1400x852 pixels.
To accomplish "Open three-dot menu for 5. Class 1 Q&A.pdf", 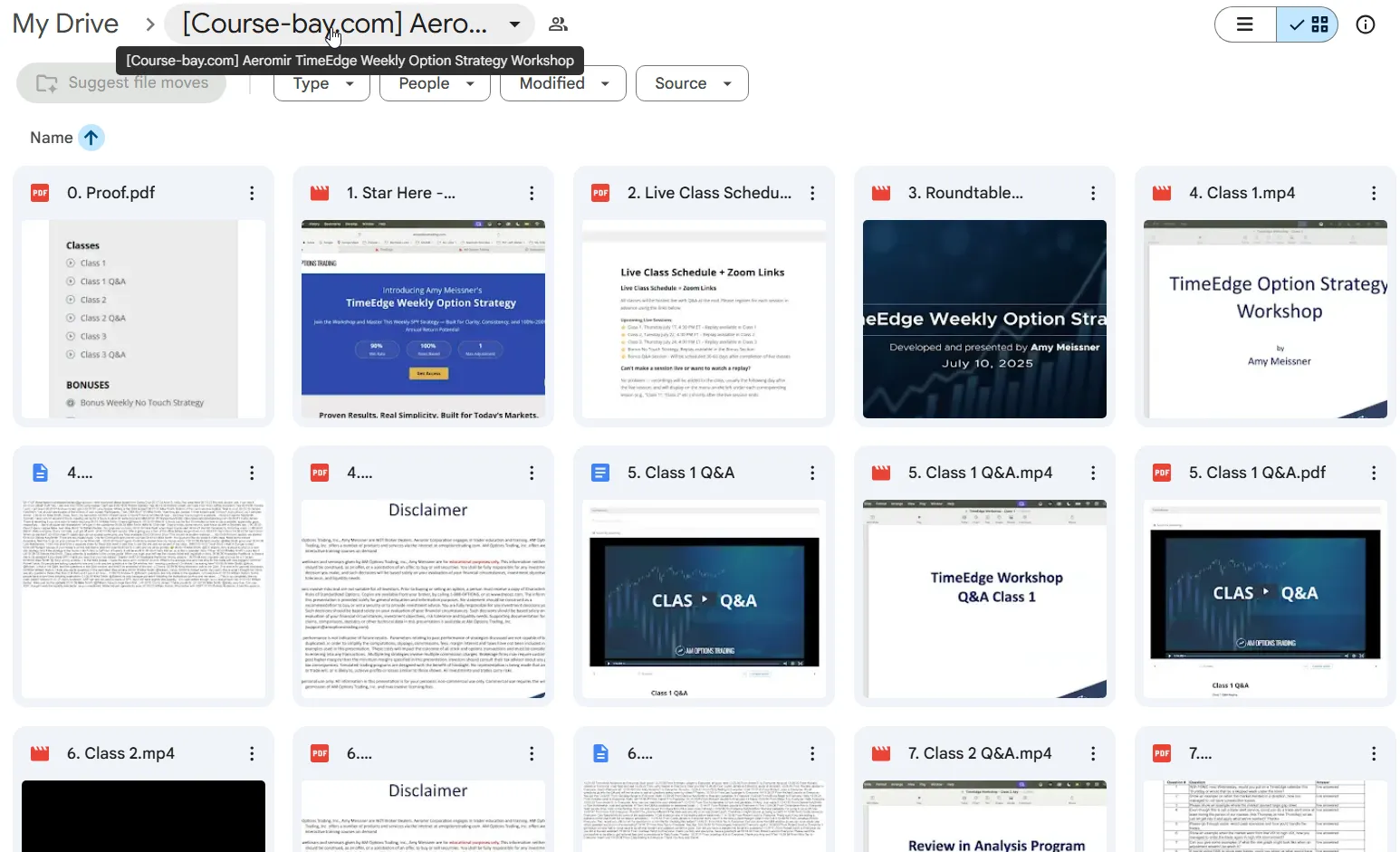I will pyautogui.click(x=1374, y=473).
